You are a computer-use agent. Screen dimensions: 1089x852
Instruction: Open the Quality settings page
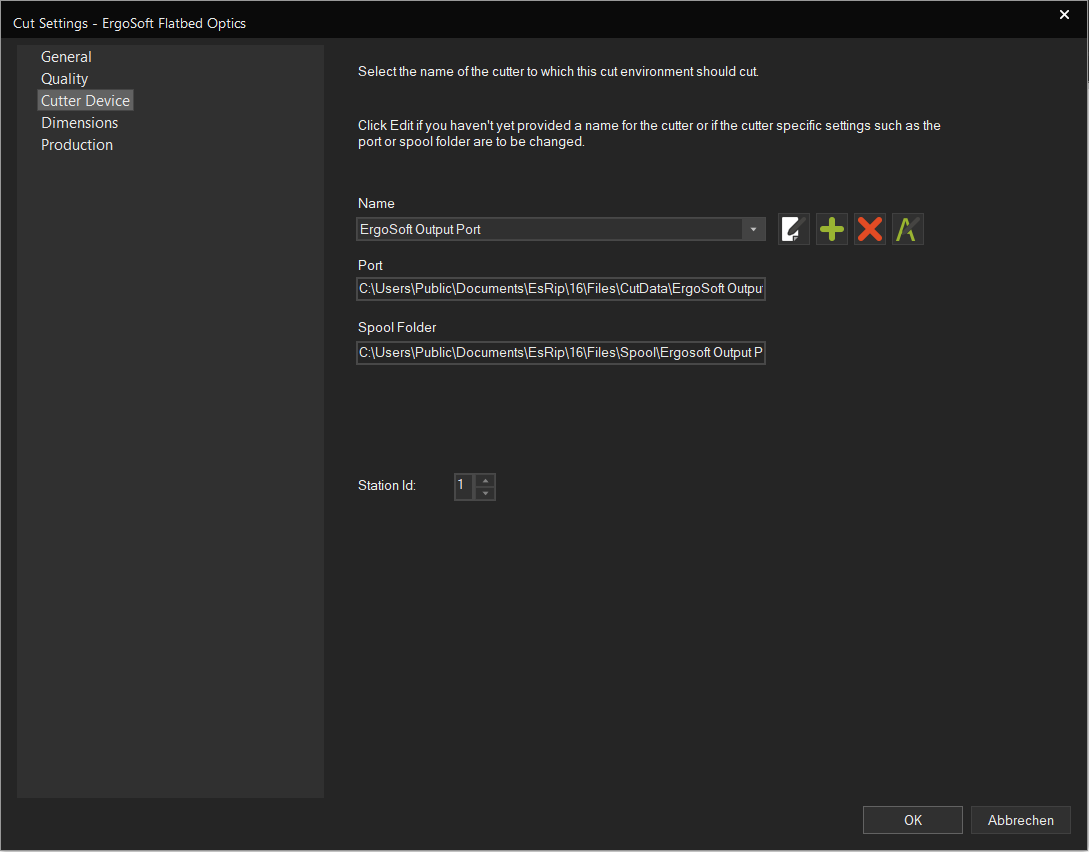point(65,78)
